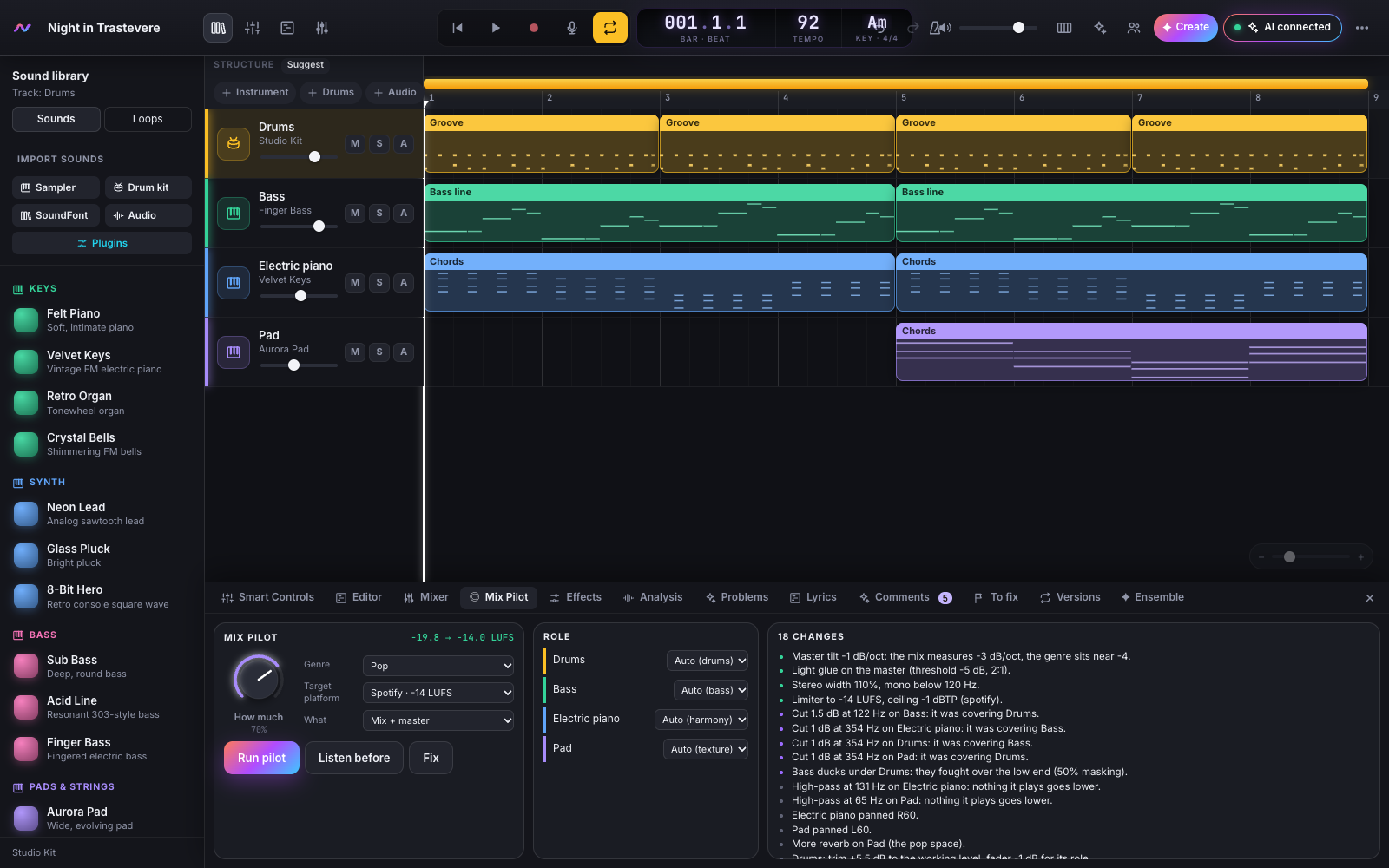Open the sound library panel icon
The image size is (1389, 868).
pos(218,28)
